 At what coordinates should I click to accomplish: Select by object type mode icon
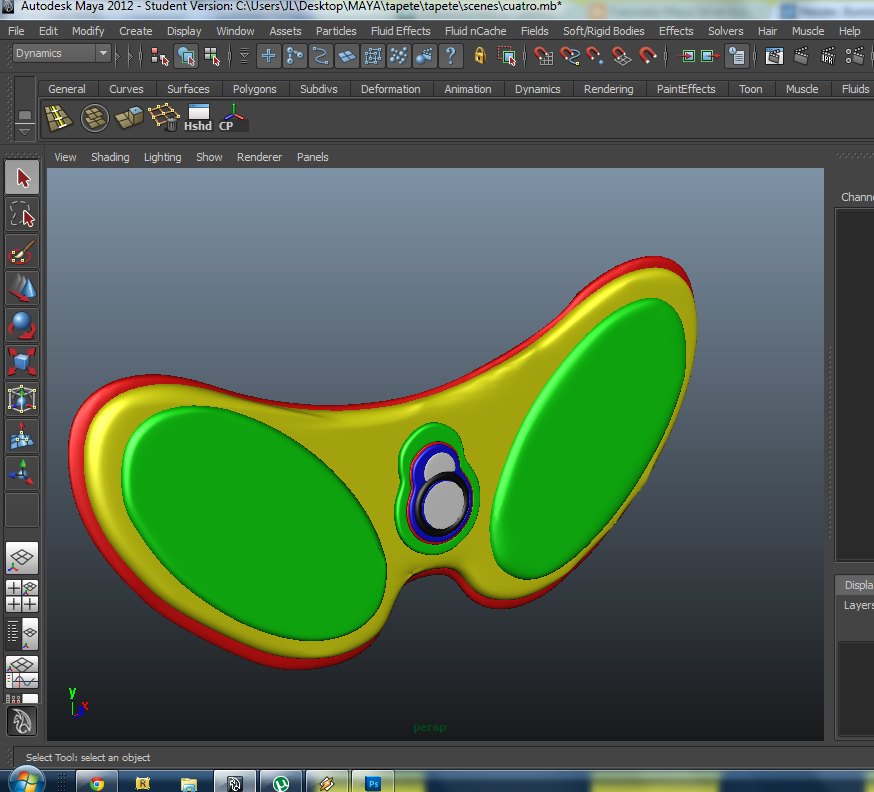pyautogui.click(x=186, y=56)
